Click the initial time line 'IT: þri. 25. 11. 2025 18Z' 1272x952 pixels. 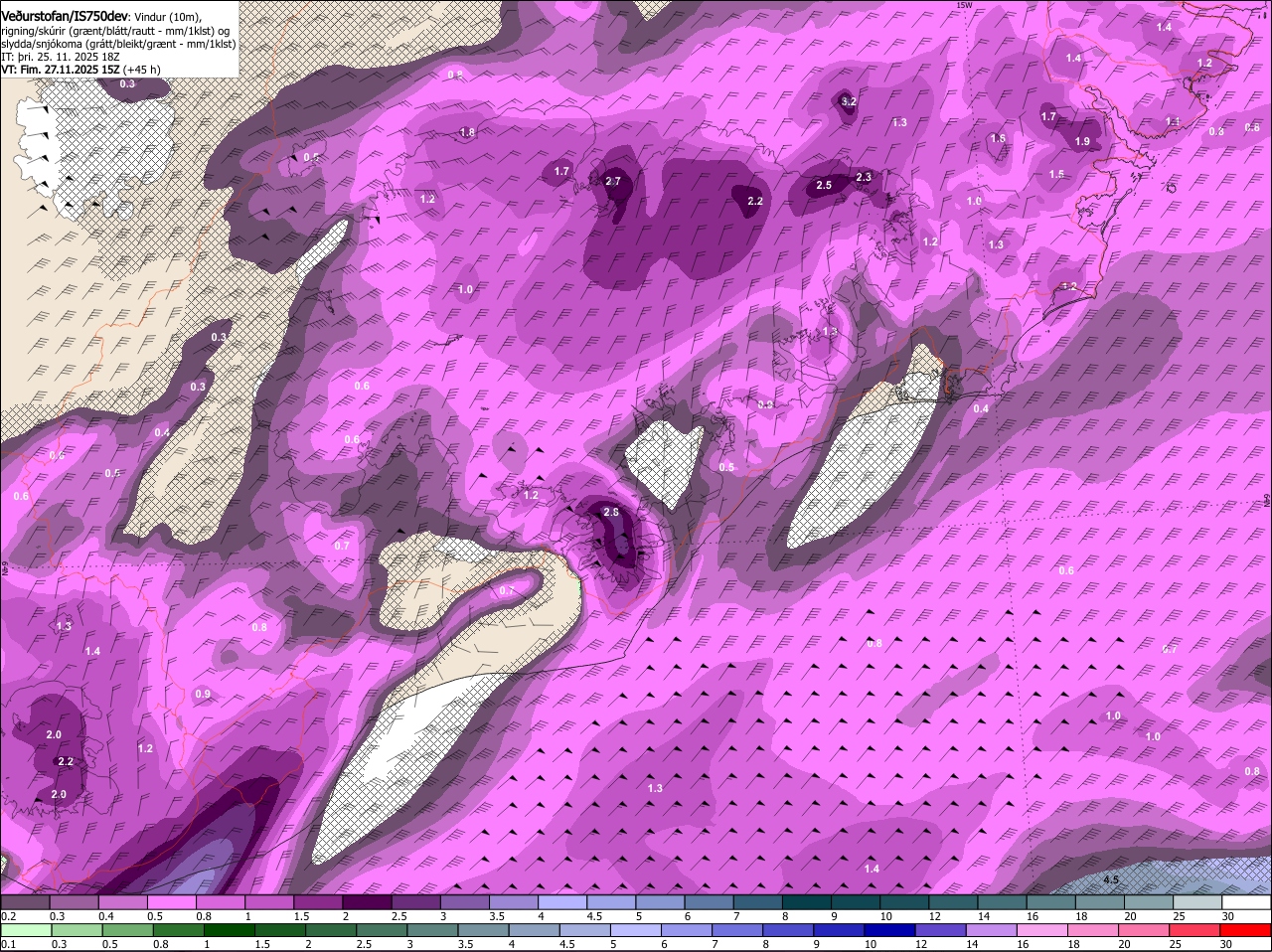point(62,57)
